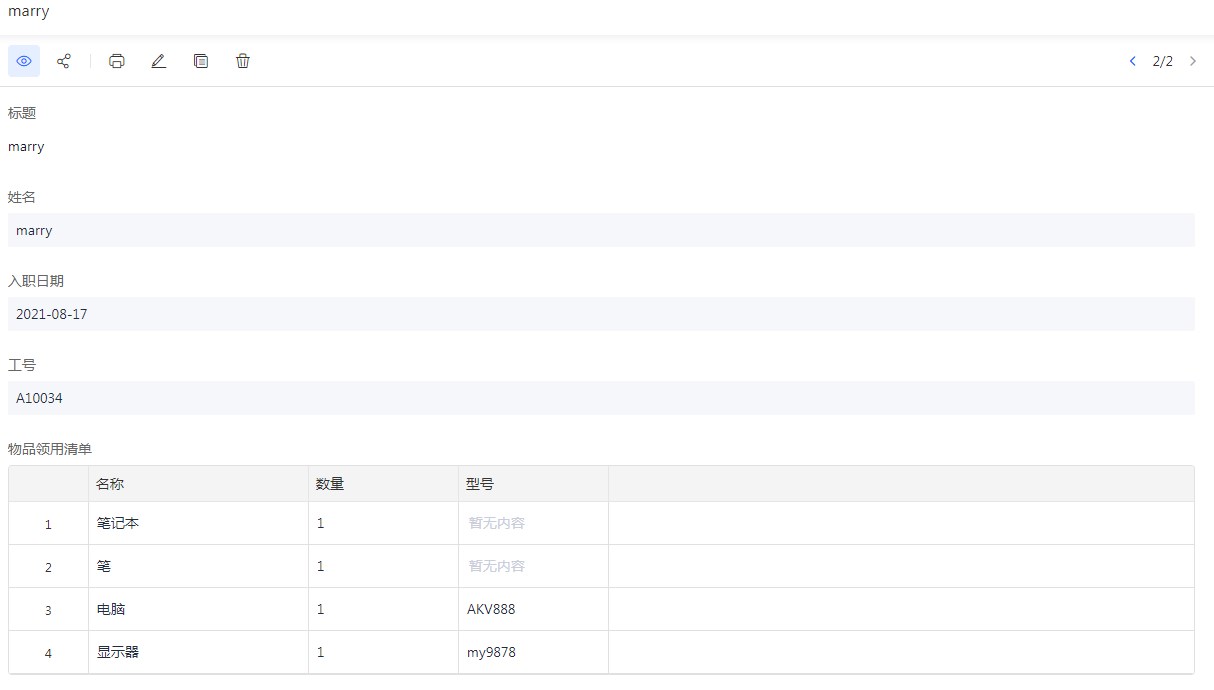The image size is (1214, 690).
Task: Go to next record arrow
Action: coord(1193,61)
